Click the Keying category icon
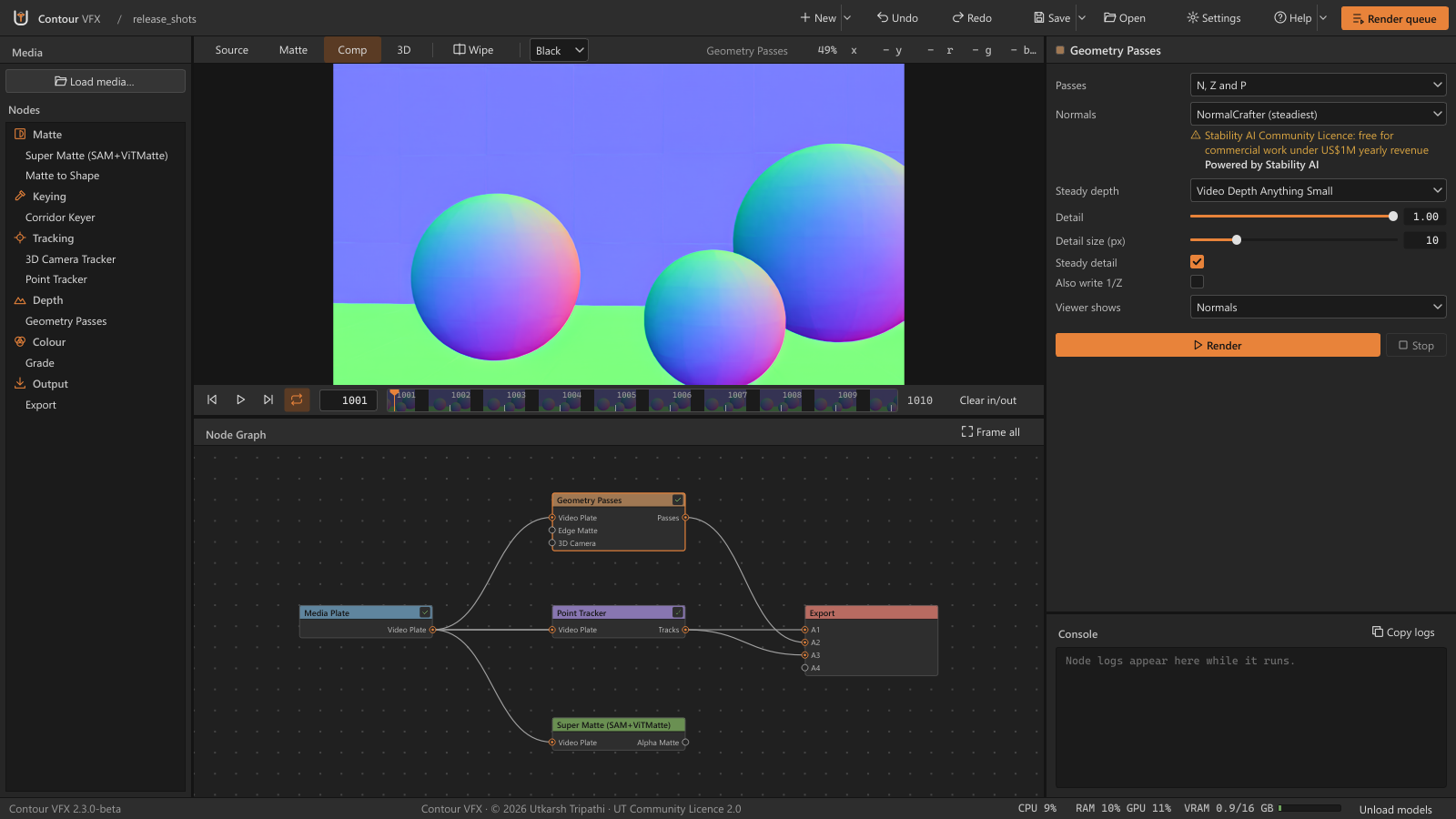Image resolution: width=1456 pixels, height=819 pixels. [20, 196]
